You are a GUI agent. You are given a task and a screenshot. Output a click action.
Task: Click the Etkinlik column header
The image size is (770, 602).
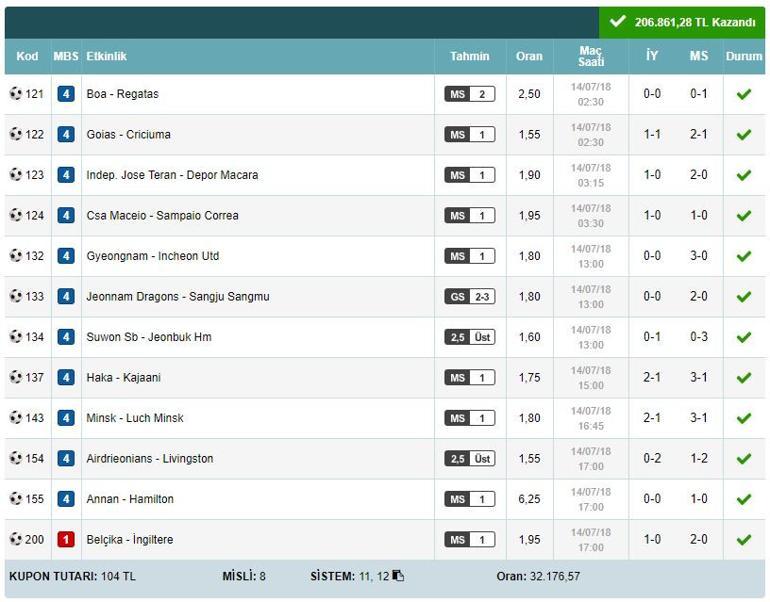pyautogui.click(x=107, y=57)
